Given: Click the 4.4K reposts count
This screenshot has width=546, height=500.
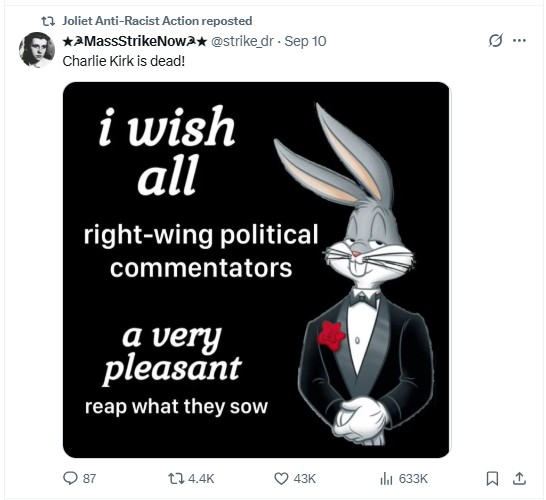Looking at the screenshot, I should tap(201, 479).
